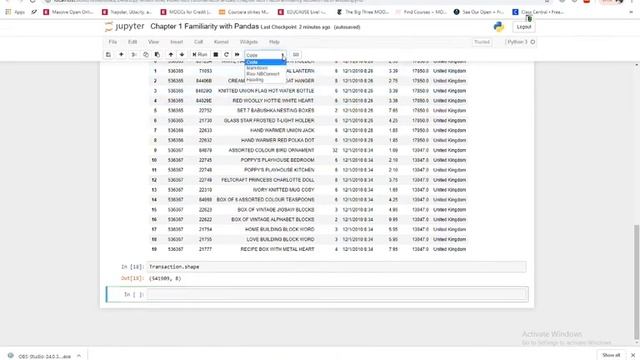
Task: Log out of Jupyter
Action: [524, 27]
